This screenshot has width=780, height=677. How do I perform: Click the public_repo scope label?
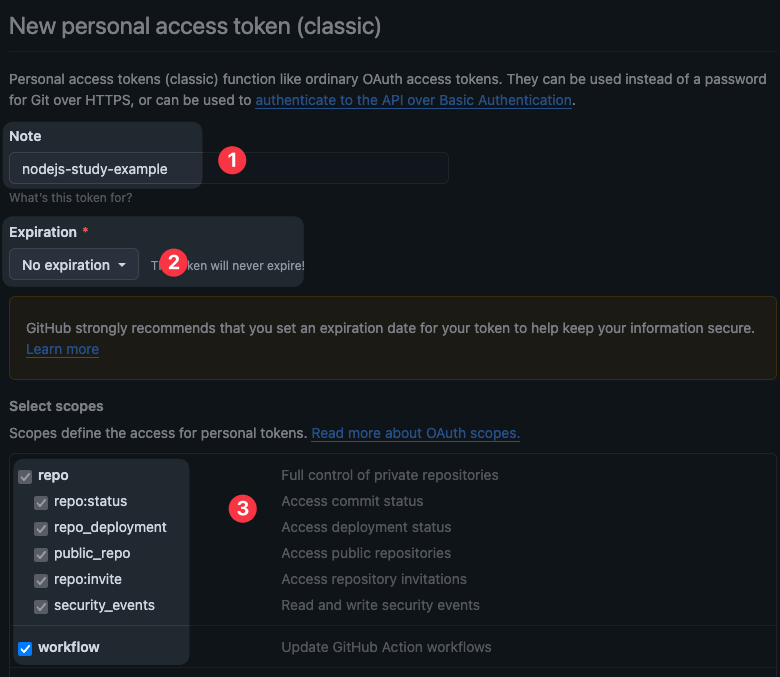coord(92,553)
